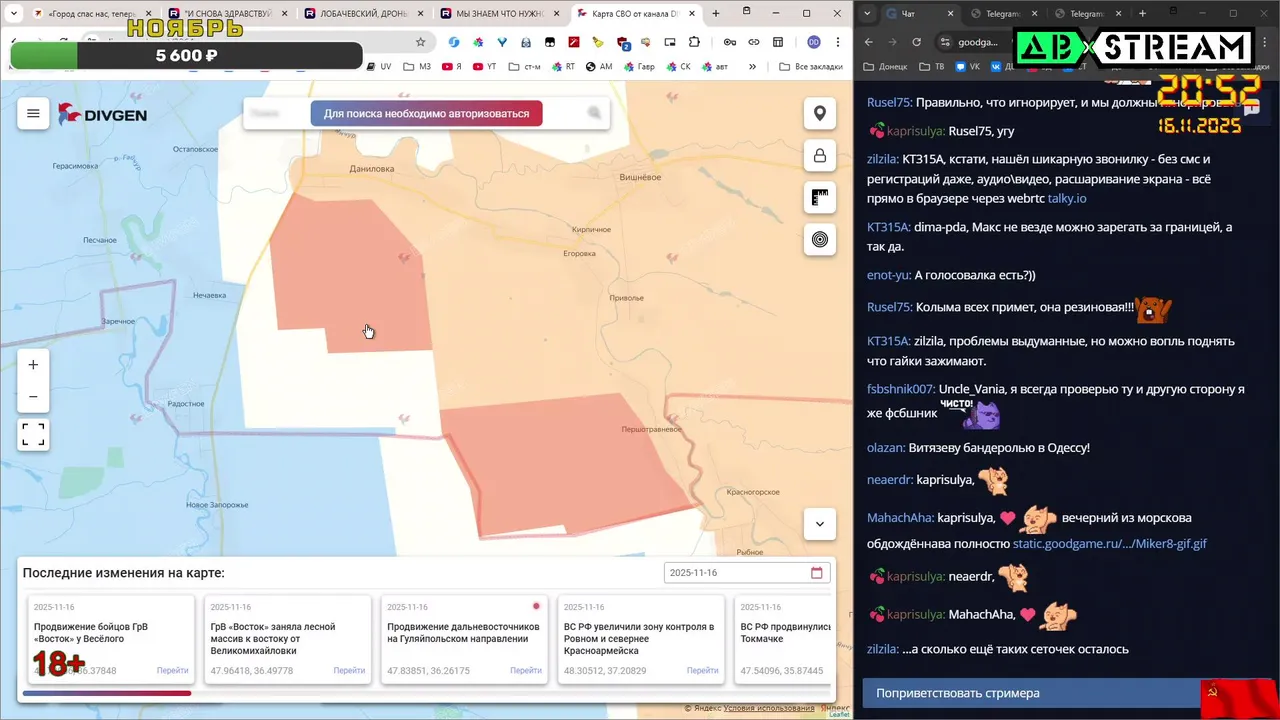The width and height of the screenshot is (1280, 720).
Task: Bookmark this page with the star
Action: tap(420, 42)
